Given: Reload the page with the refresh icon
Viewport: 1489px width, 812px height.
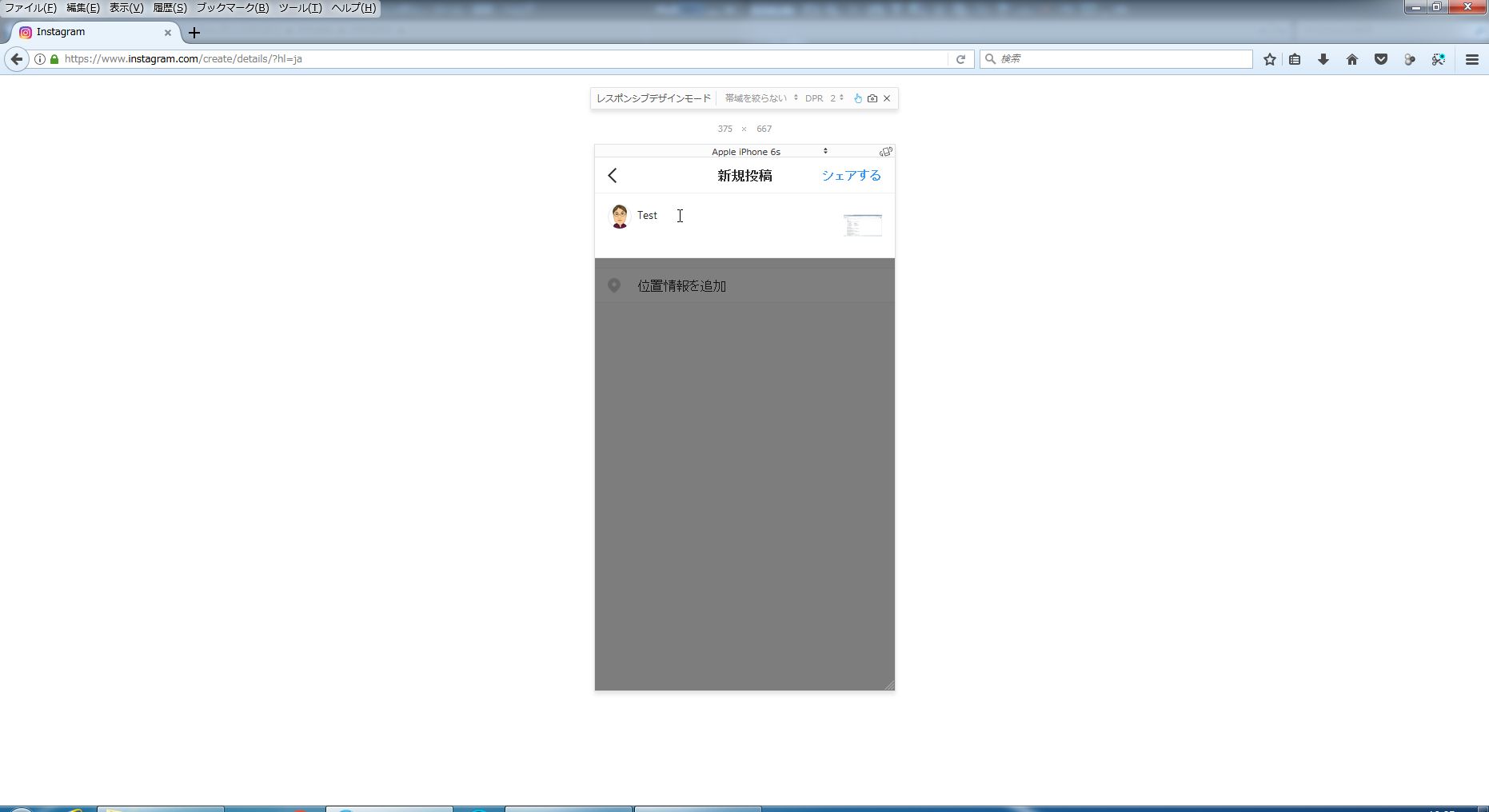Looking at the screenshot, I should (960, 59).
